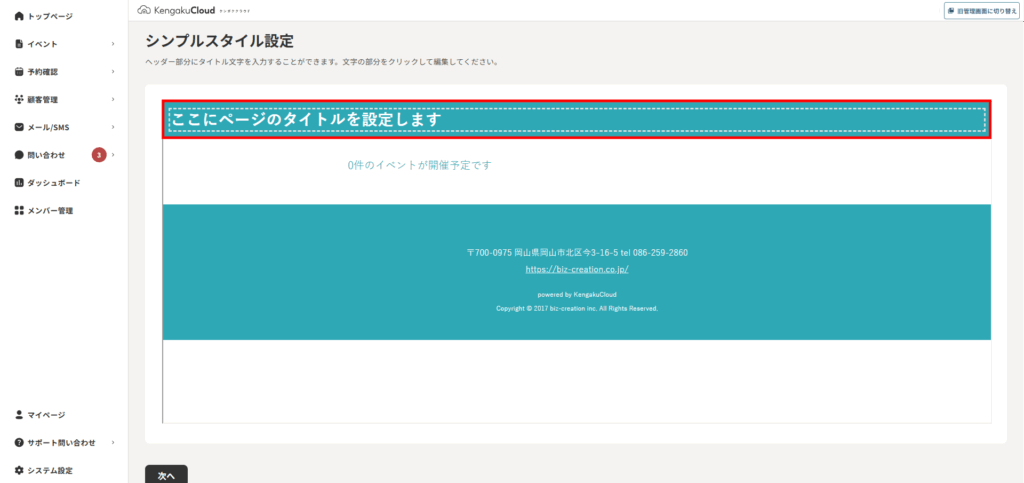Expand the サポート問い合わせ submenu chevron
Image resolution: width=1024 pixels, height=483 pixels.
tap(113, 443)
